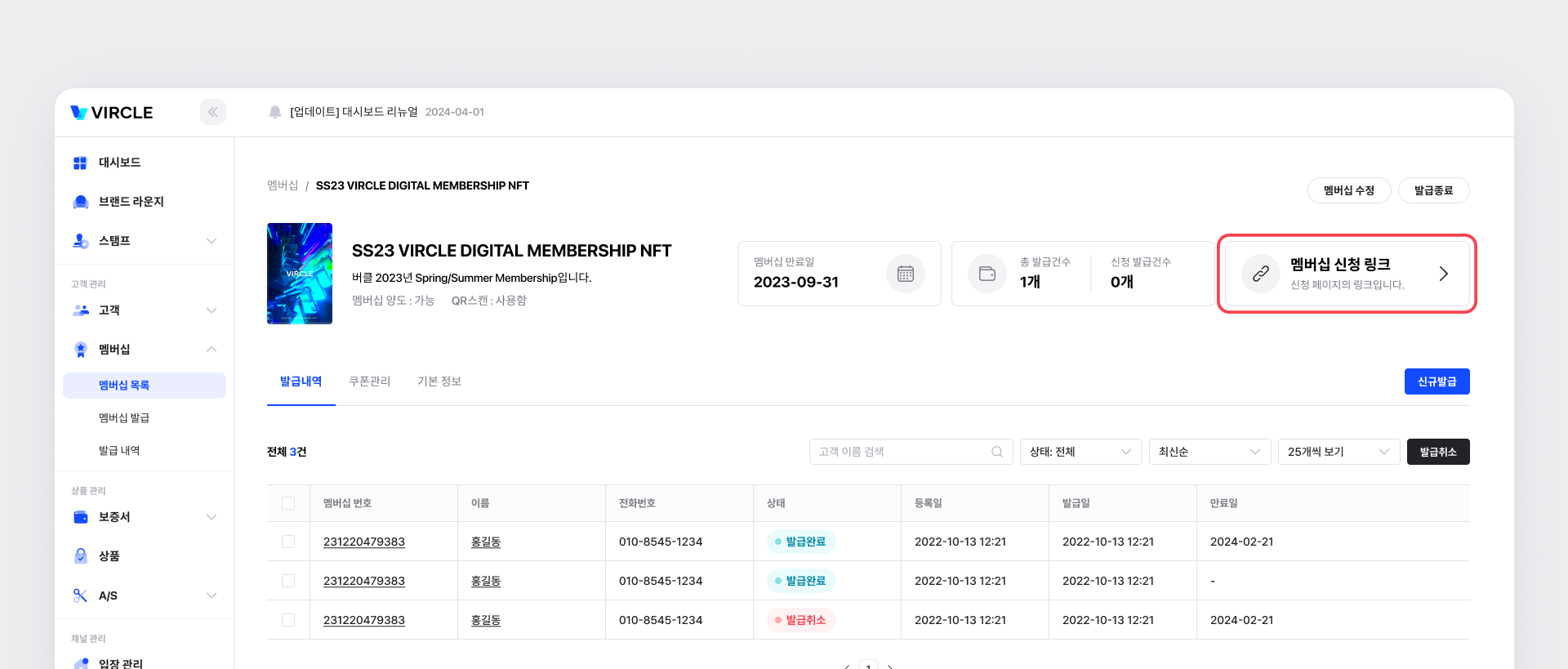Viewport: 1568px width, 669px height.
Task: Click the 고객 people icon
Action: pyautogui.click(x=80, y=310)
